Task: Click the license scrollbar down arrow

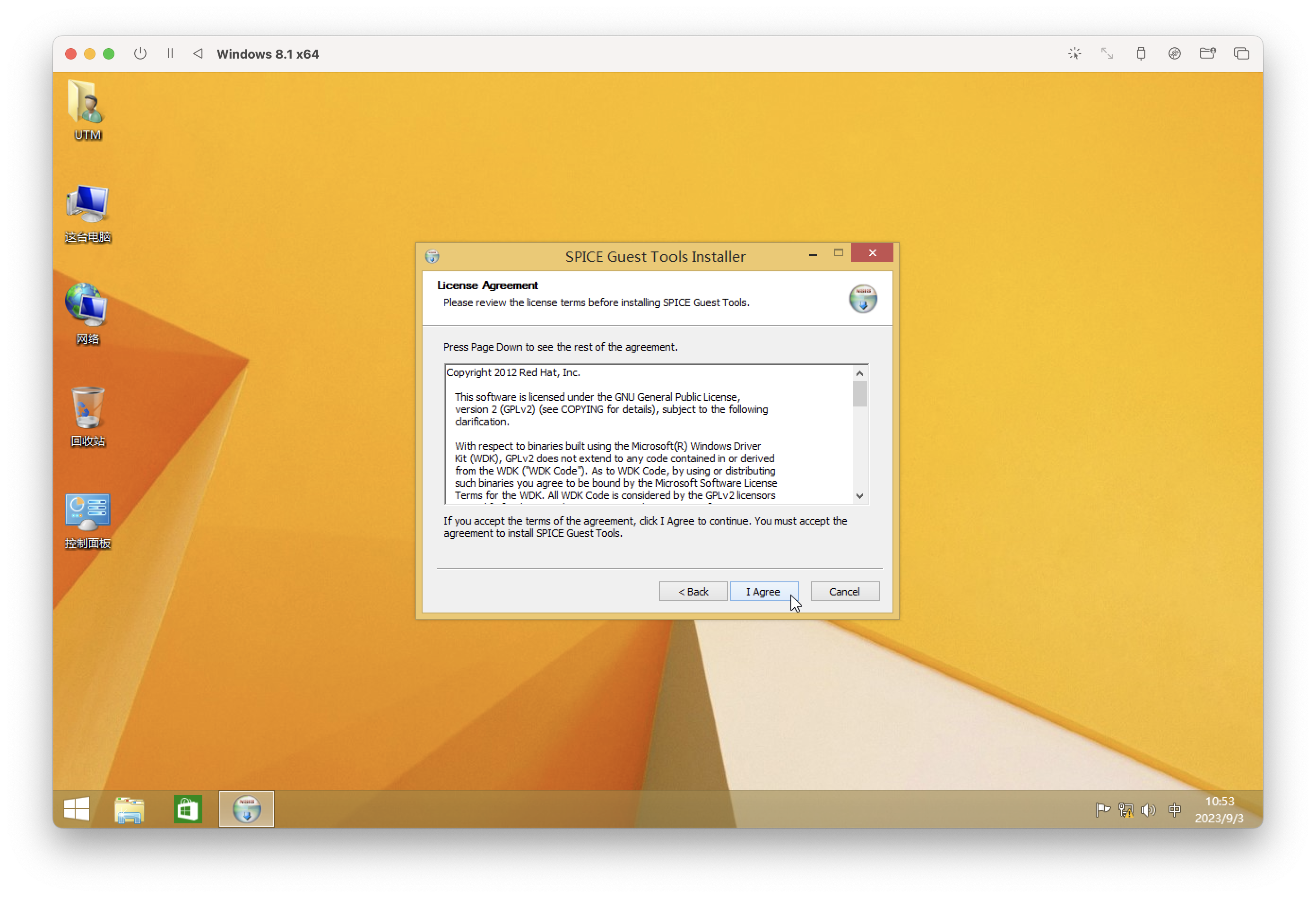Action: click(859, 495)
